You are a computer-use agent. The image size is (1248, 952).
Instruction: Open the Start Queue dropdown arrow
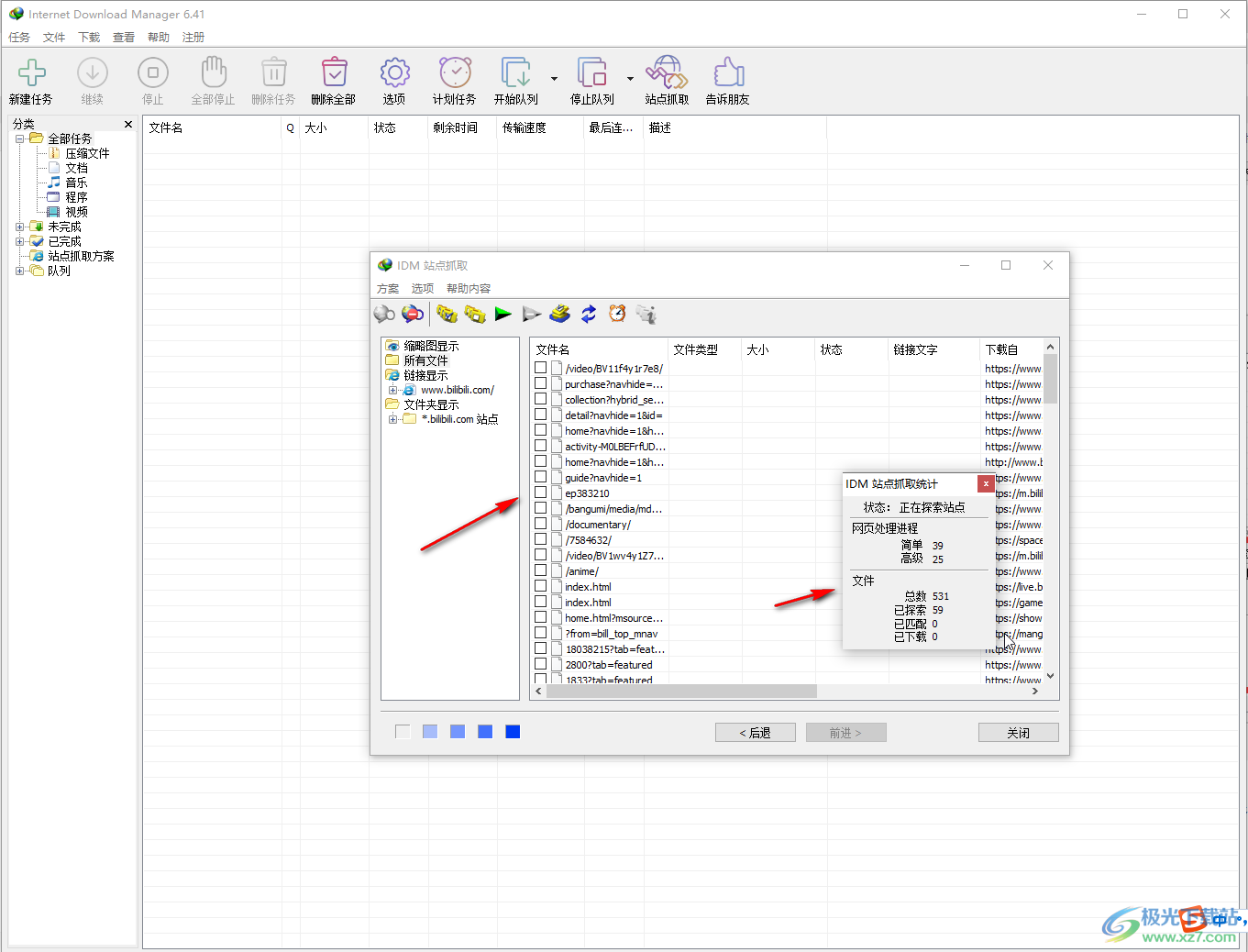pyautogui.click(x=554, y=79)
